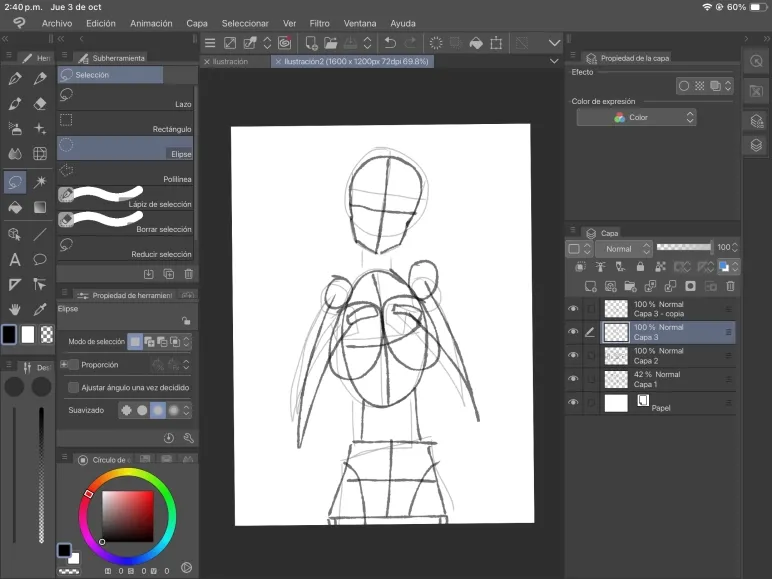The height and width of the screenshot is (579, 772).
Task: Delete sub tool trash icon
Action: (189, 274)
